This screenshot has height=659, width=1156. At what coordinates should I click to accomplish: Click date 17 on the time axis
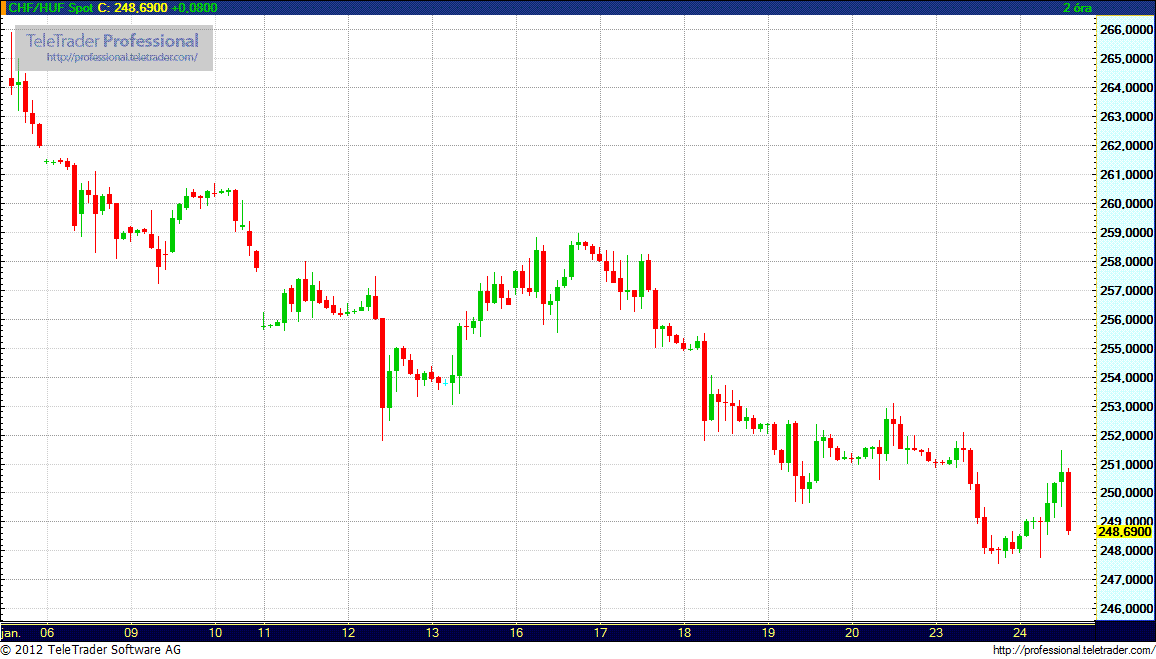click(600, 632)
